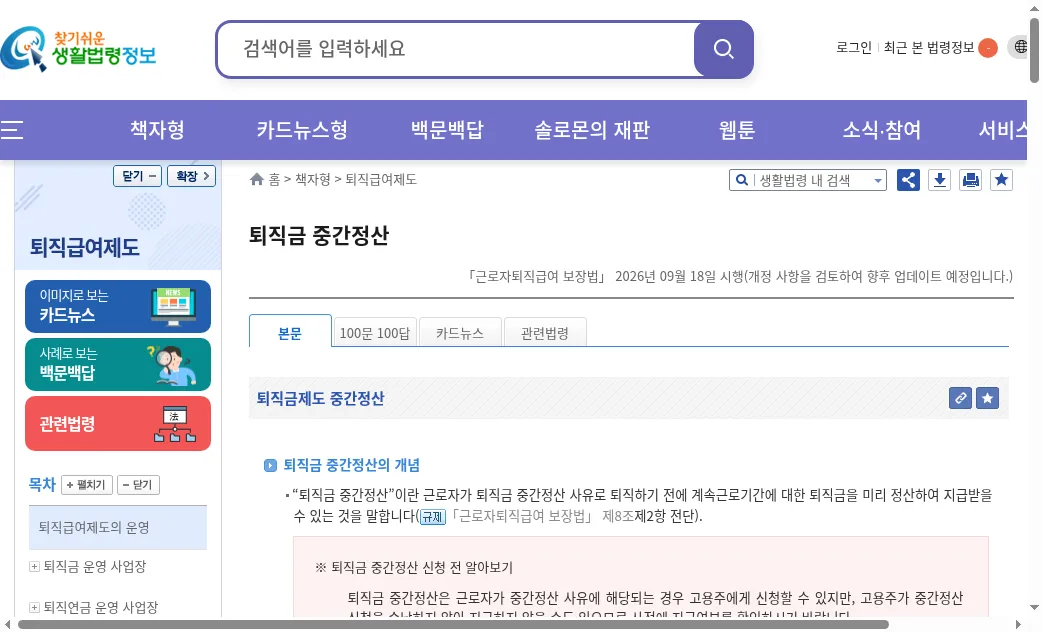
Task: Click magnifier icon in 생활법령 내 검색 box
Action: (742, 180)
